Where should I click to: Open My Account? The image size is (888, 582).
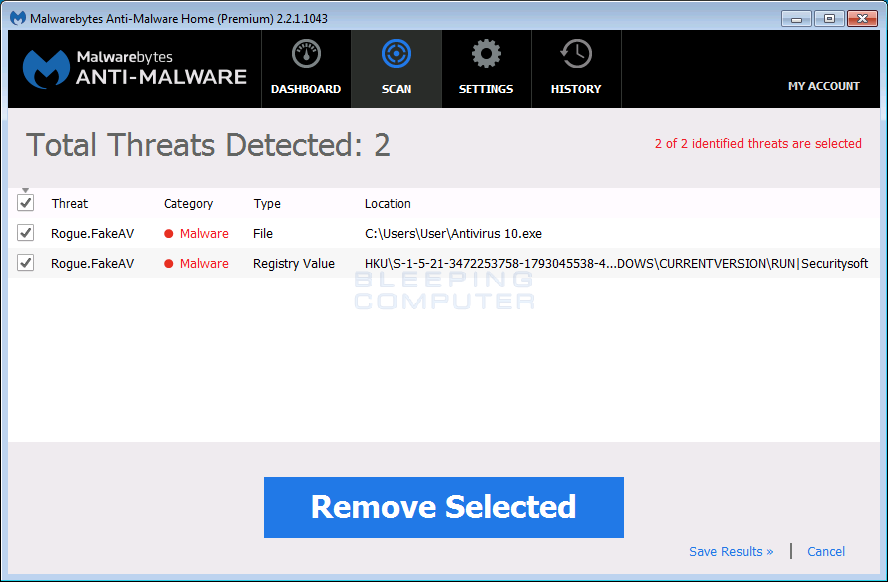823,86
